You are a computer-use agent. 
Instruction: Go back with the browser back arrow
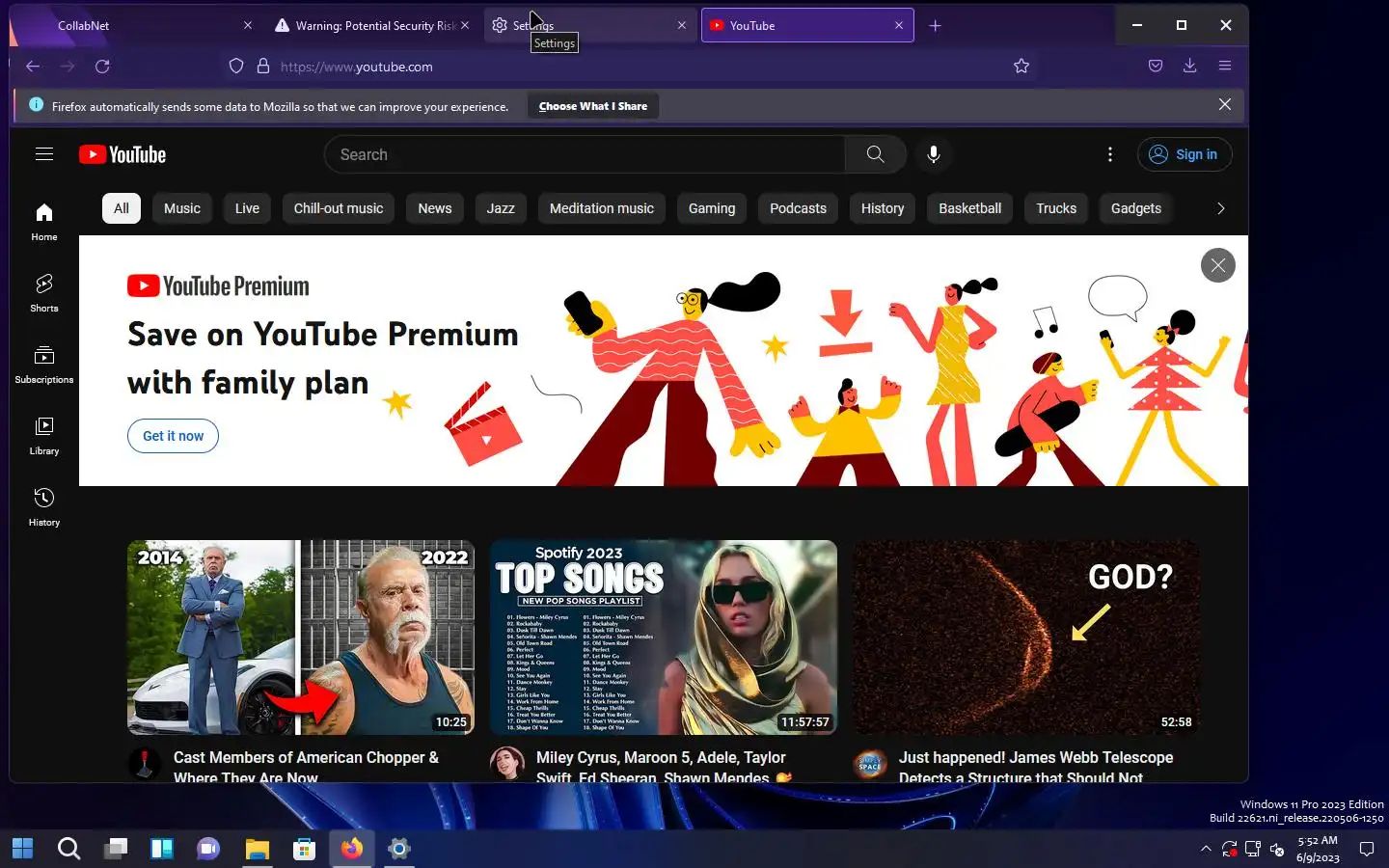(x=33, y=67)
